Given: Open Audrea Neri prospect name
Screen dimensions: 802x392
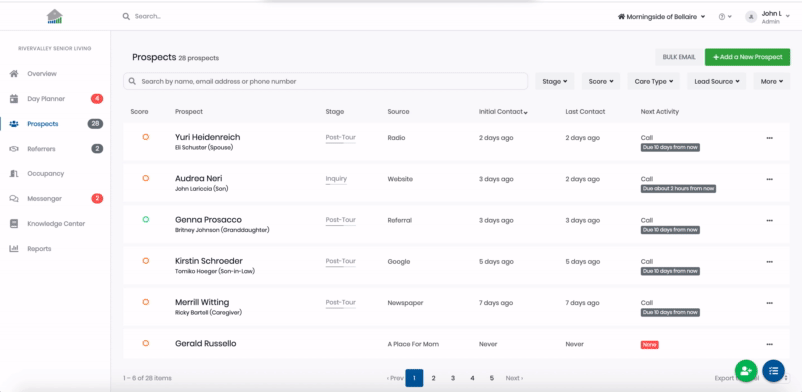Looking at the screenshot, I should 198,179.
